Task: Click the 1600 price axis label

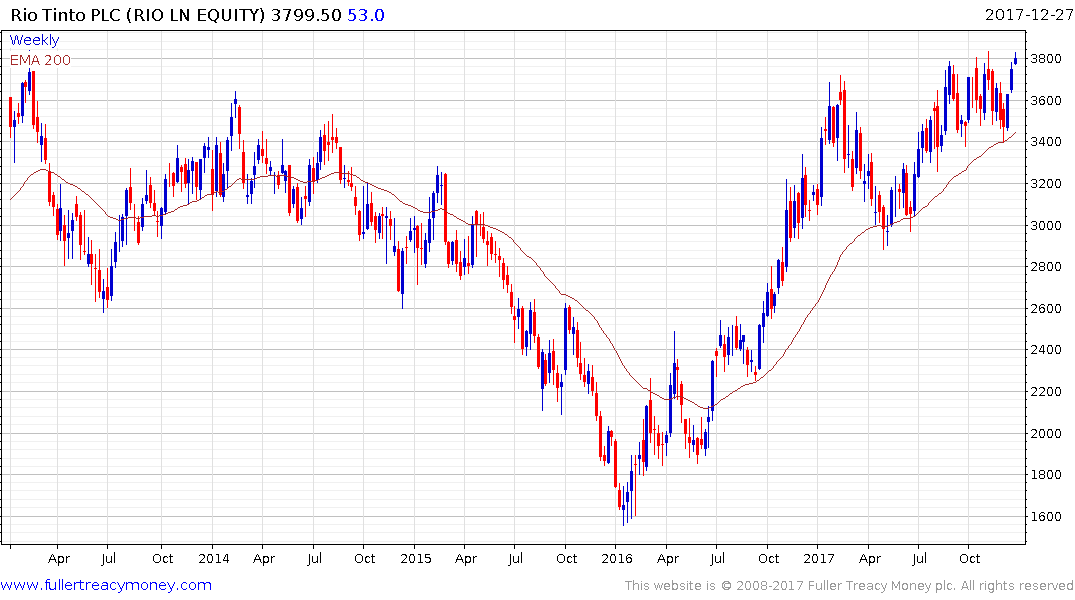Action: pyautogui.click(x=1046, y=516)
